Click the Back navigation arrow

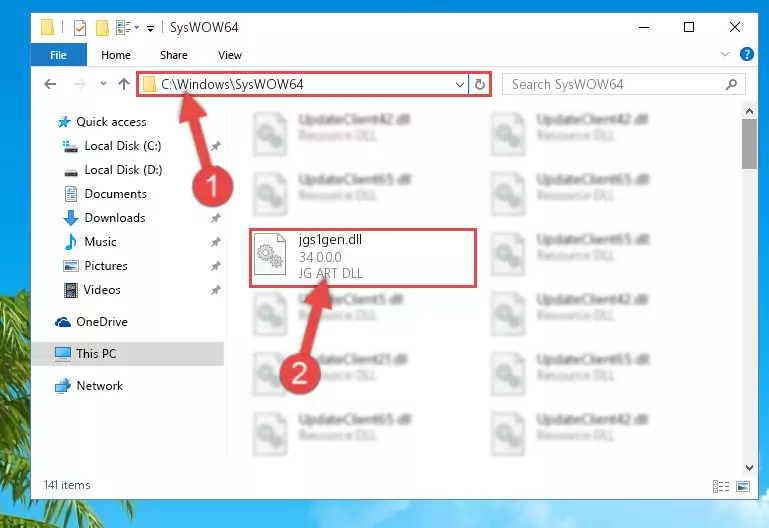point(50,84)
